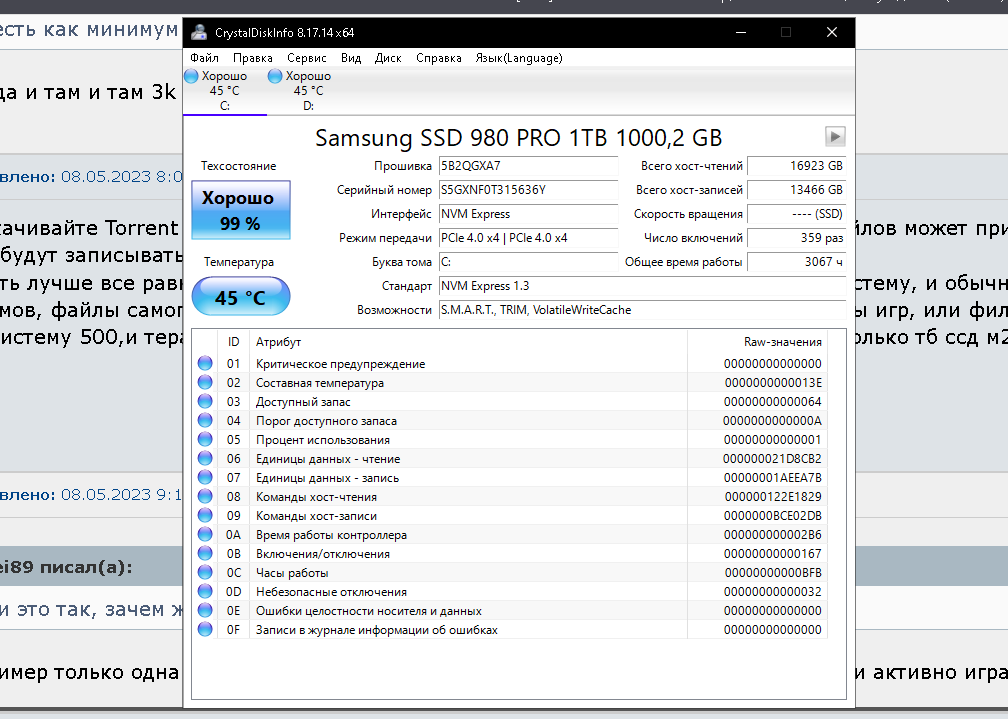
Task: Click the host writes value 13466 GB
Action: click(x=796, y=190)
